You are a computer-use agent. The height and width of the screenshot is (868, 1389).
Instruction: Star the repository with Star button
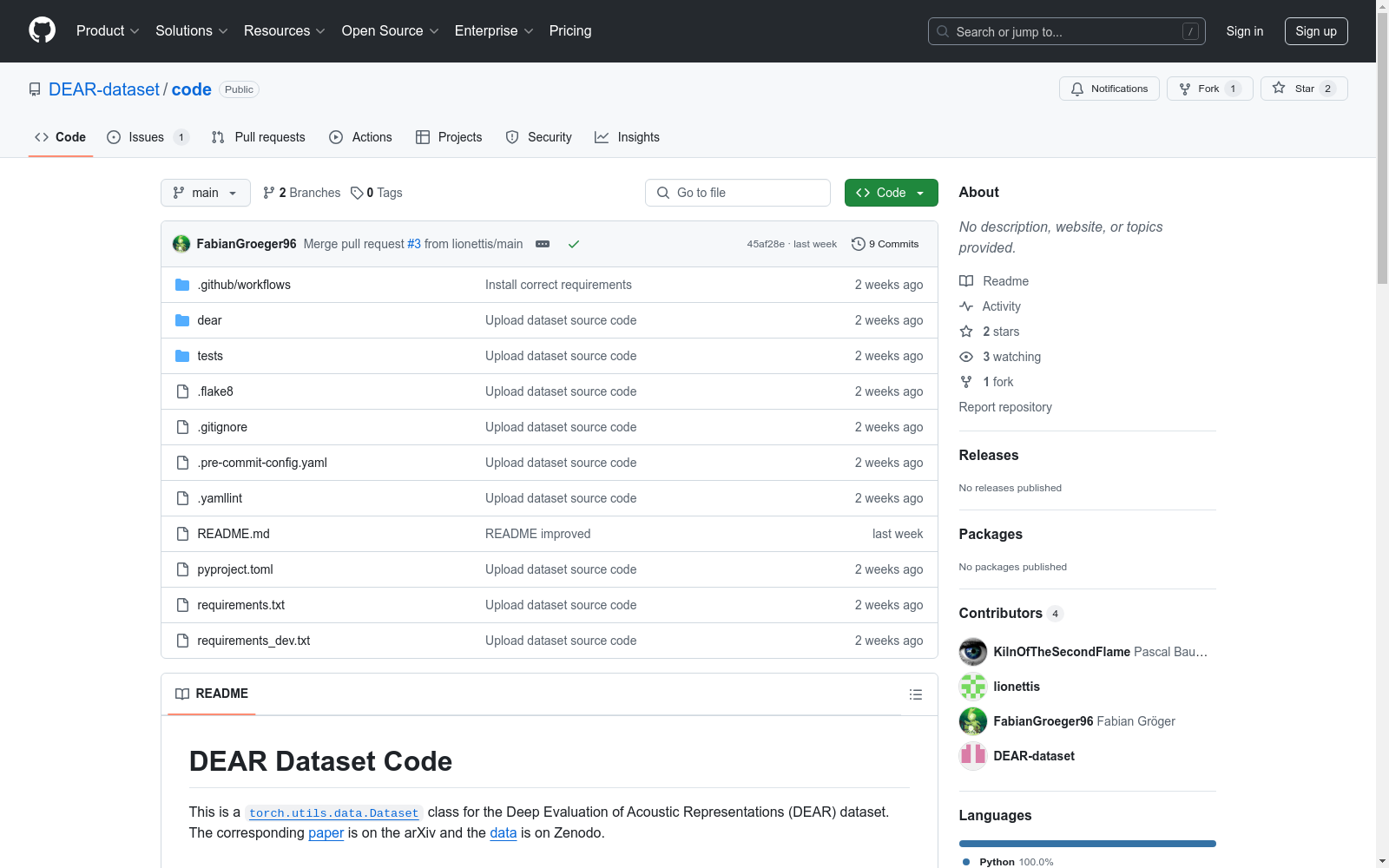click(x=1304, y=89)
